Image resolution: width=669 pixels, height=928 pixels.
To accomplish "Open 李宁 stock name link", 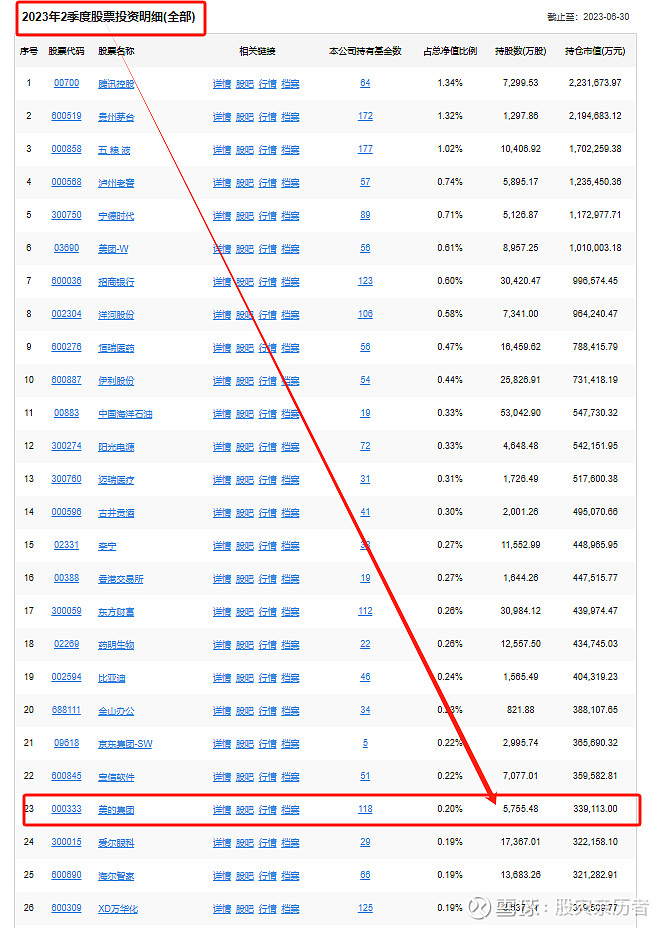I will 107,546.
